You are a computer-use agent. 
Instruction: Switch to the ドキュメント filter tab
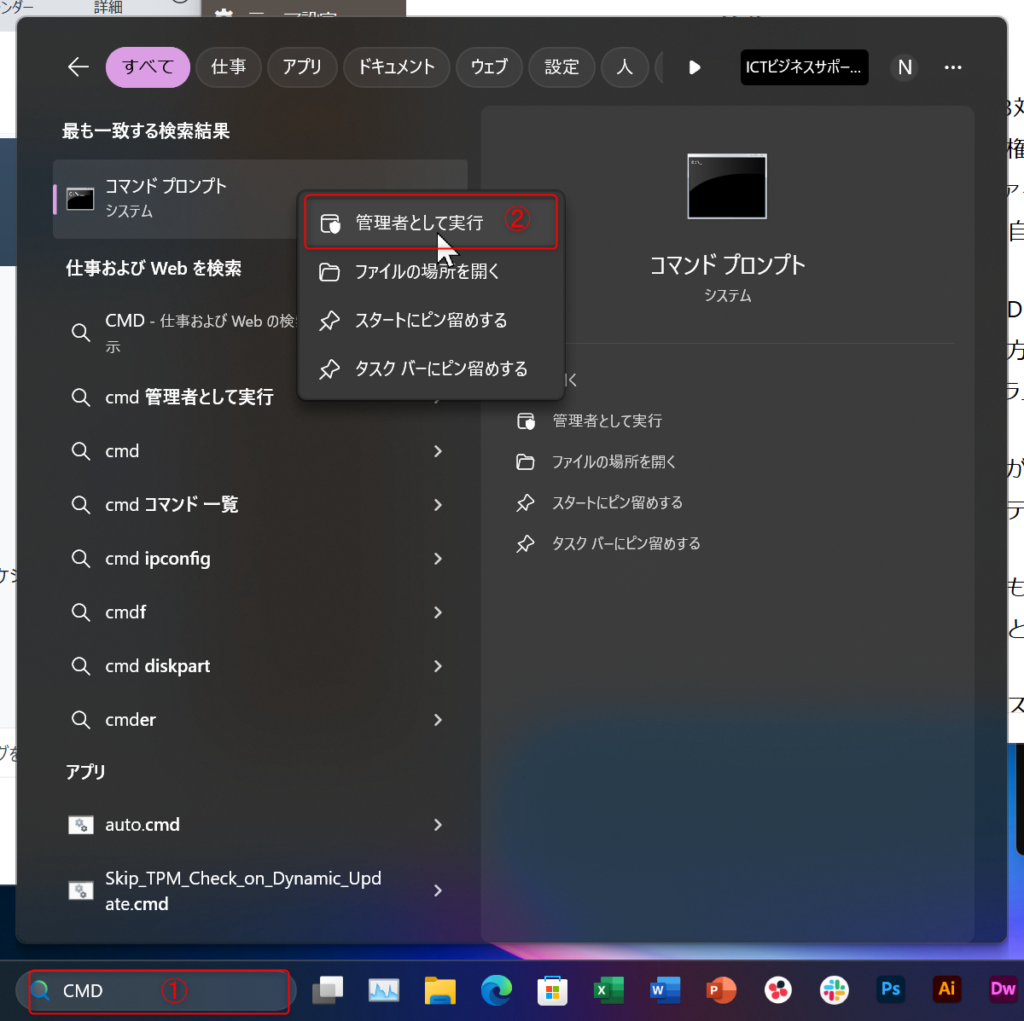pyautogui.click(x=396, y=67)
